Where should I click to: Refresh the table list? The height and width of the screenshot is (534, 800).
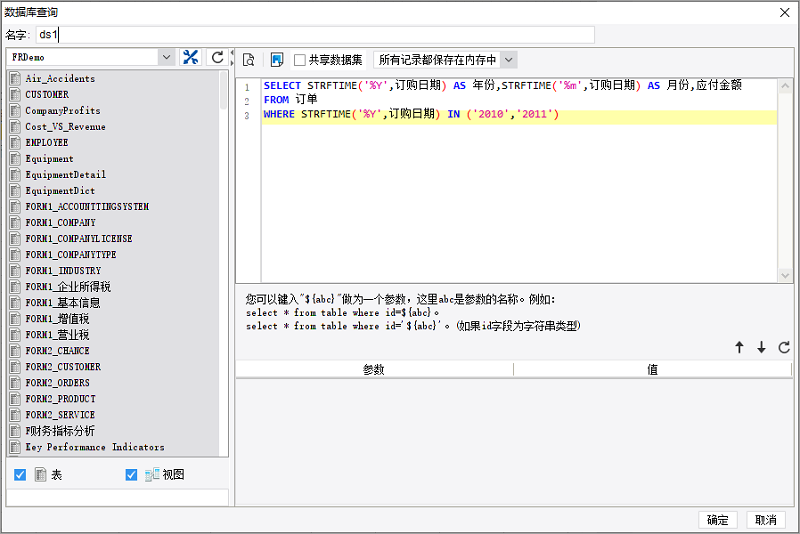(x=217, y=57)
